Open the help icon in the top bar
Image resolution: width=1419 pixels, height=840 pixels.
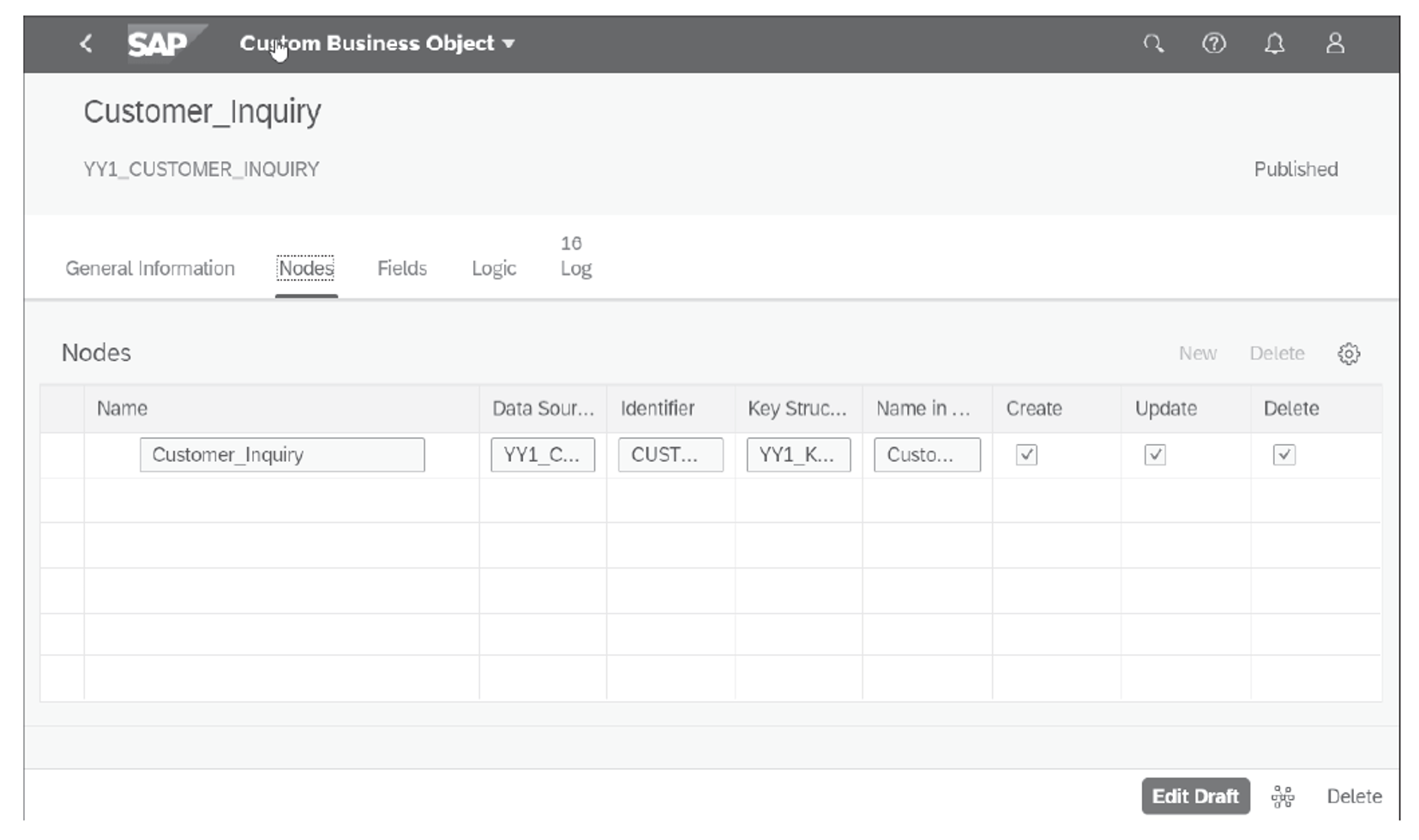(1214, 44)
